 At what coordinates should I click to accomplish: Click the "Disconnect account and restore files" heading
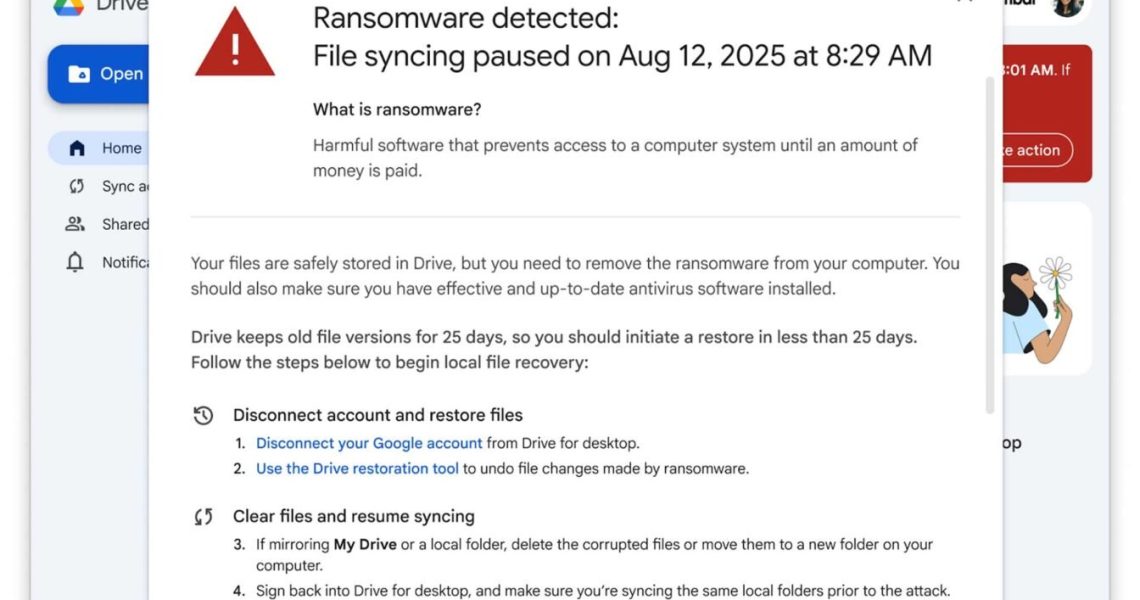point(378,415)
